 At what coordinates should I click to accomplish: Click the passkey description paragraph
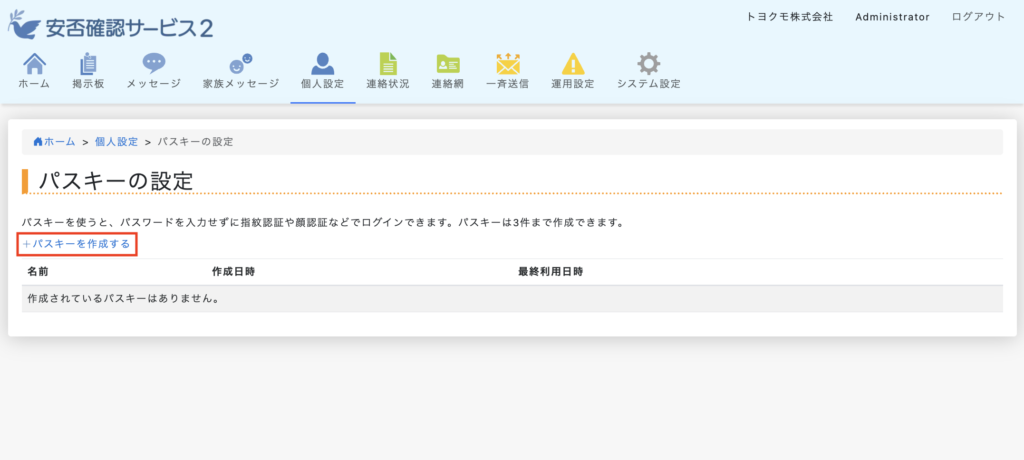coord(323,223)
